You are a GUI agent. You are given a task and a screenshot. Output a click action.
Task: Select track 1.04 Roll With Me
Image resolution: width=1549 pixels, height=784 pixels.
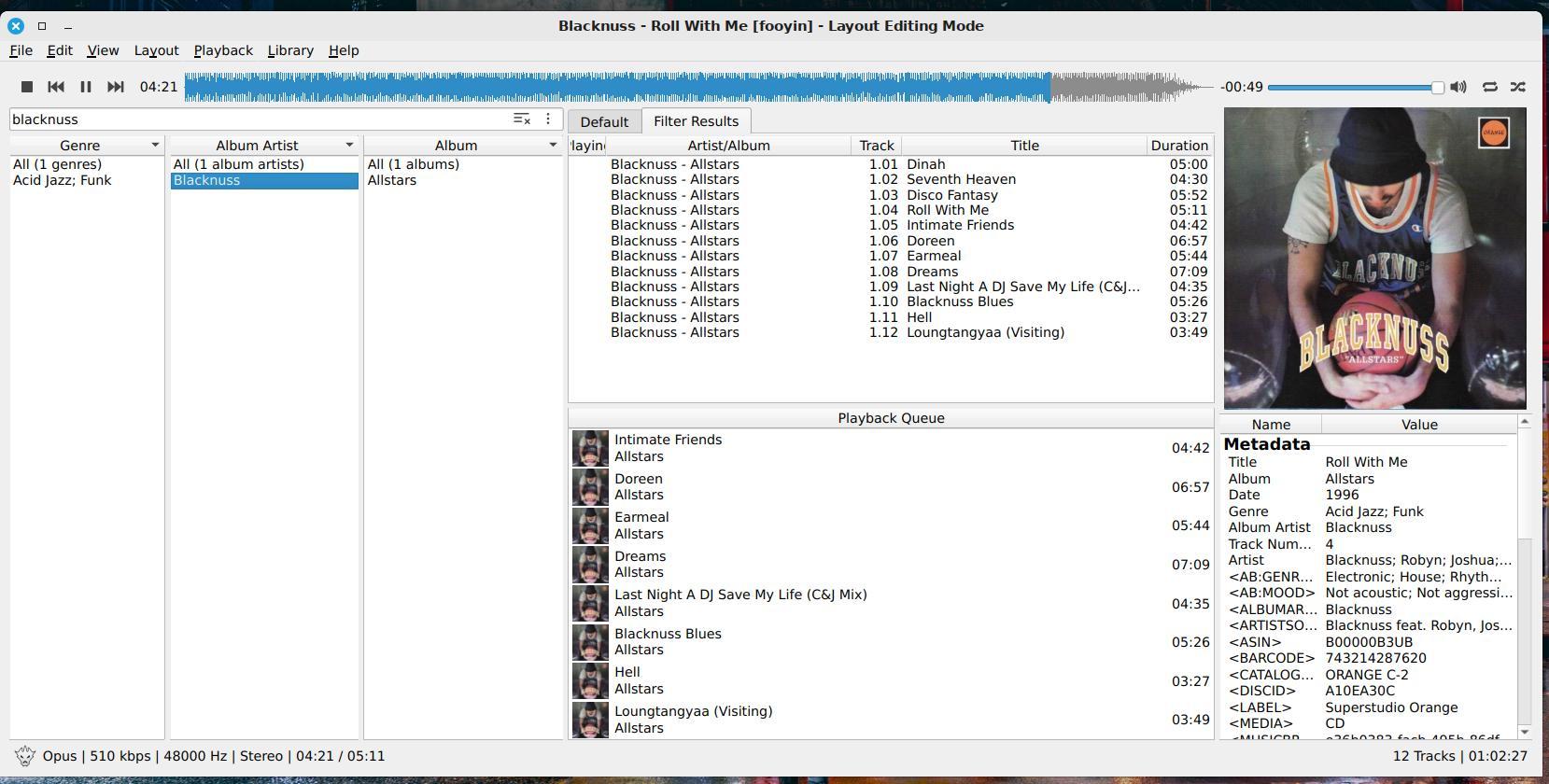(x=891, y=210)
